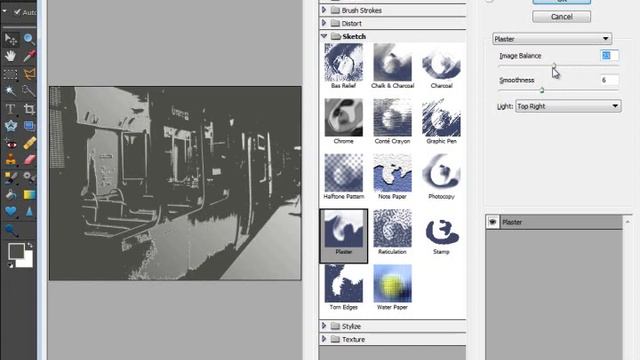The image size is (640, 360).
Task: Open the Plaster filter dropdown
Action: click(552, 39)
